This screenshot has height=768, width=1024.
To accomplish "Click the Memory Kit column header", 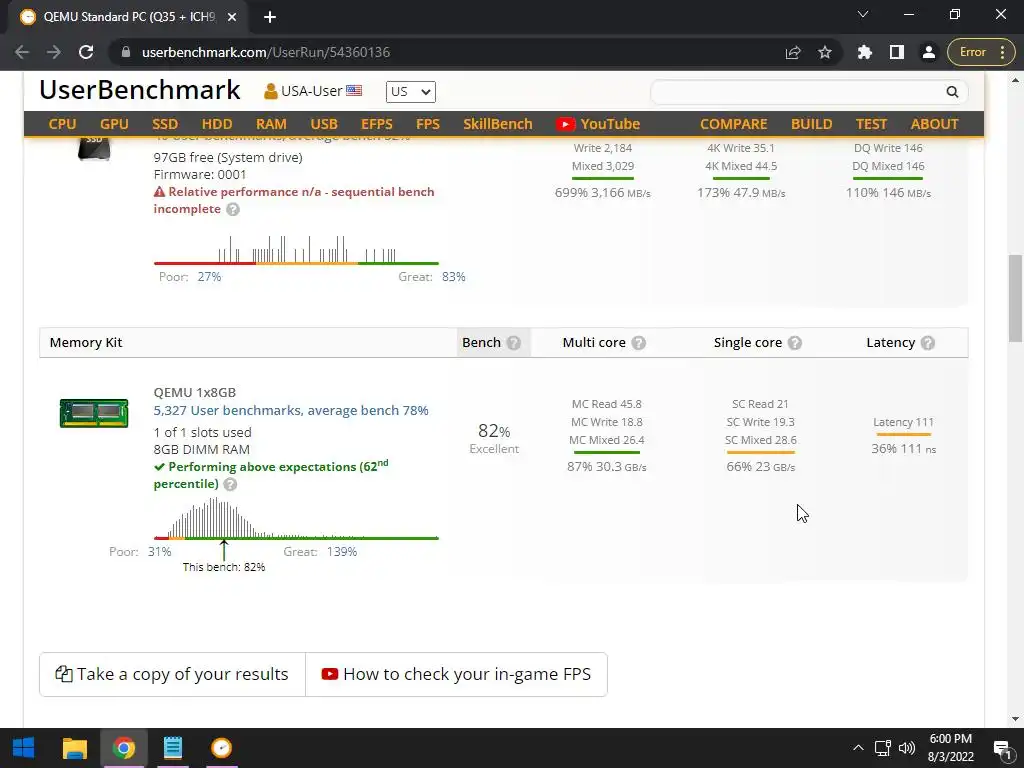I will (x=86, y=343).
